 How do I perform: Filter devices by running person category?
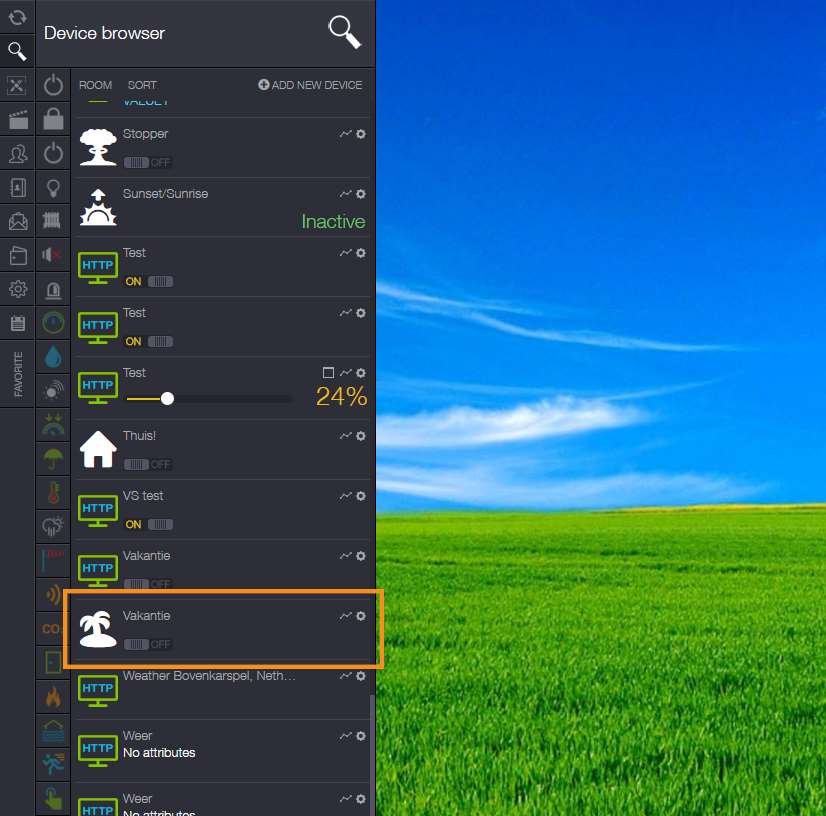click(53, 763)
